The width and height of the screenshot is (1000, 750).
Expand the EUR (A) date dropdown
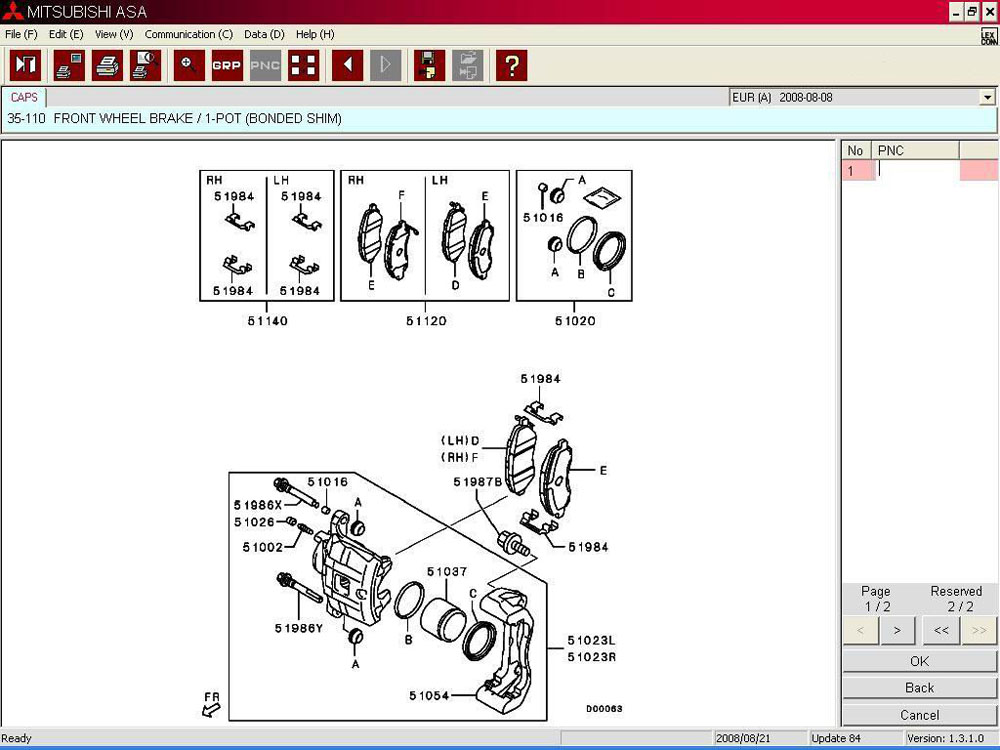click(987, 97)
